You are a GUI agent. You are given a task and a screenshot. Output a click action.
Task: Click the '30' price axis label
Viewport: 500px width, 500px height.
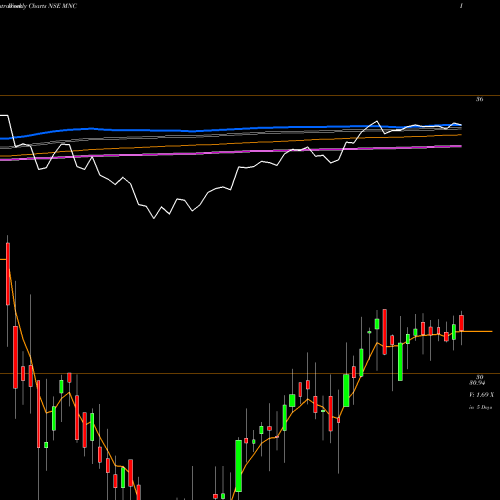click(x=479, y=377)
